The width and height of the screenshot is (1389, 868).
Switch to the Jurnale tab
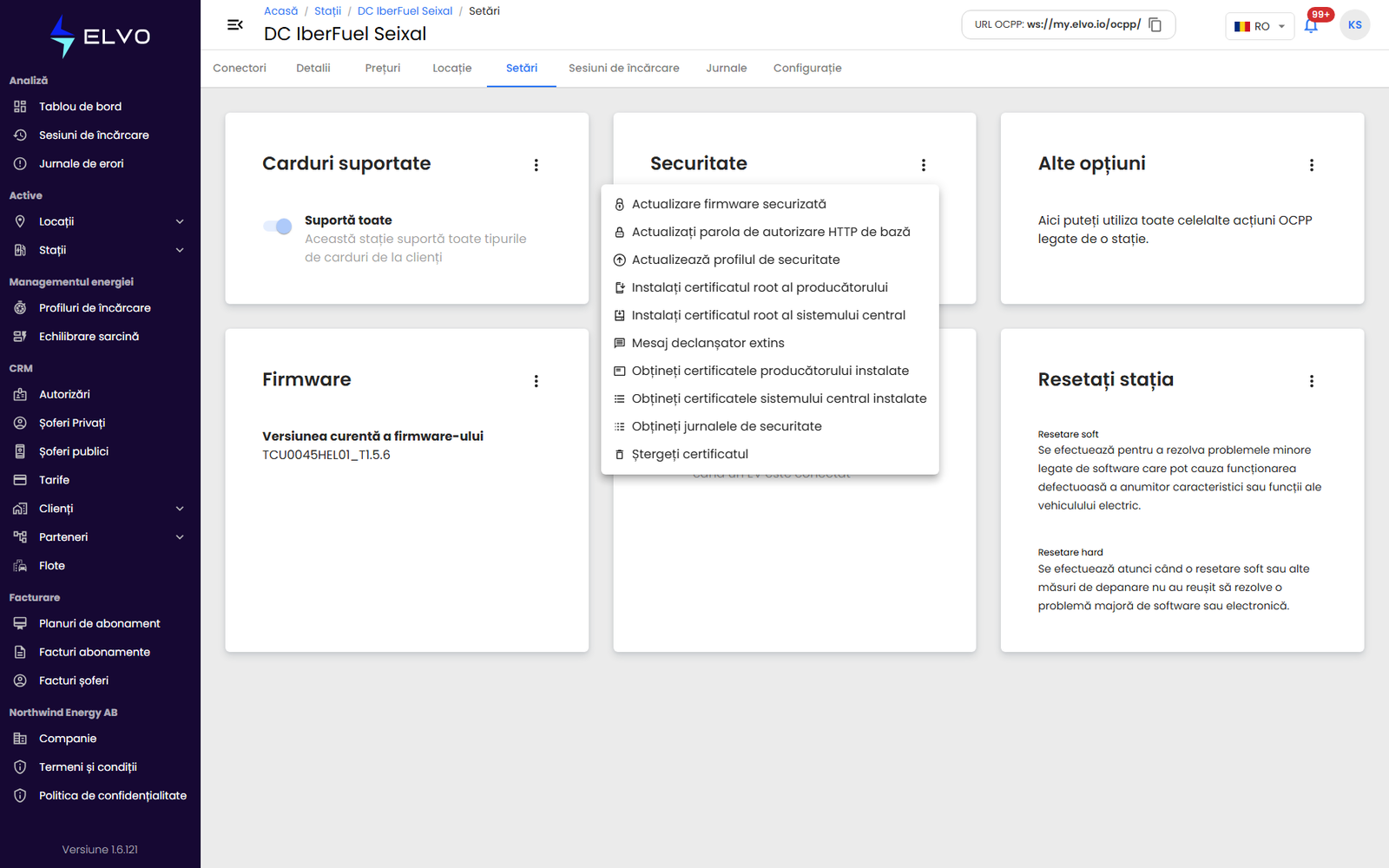[x=727, y=69]
